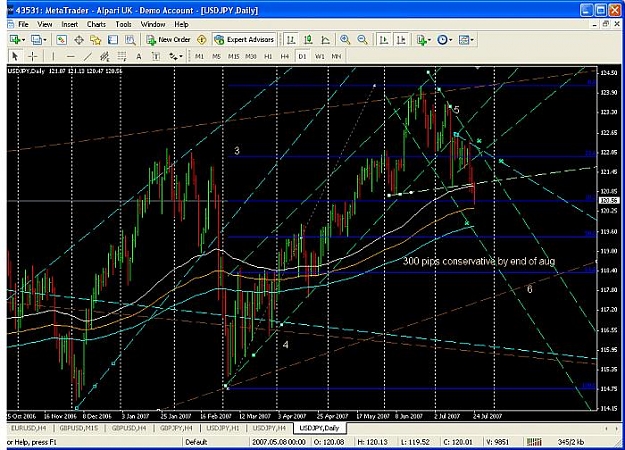Switch to the USDJPY,H4 chart tab
This screenshot has height=450, width=625.
[x=269, y=428]
